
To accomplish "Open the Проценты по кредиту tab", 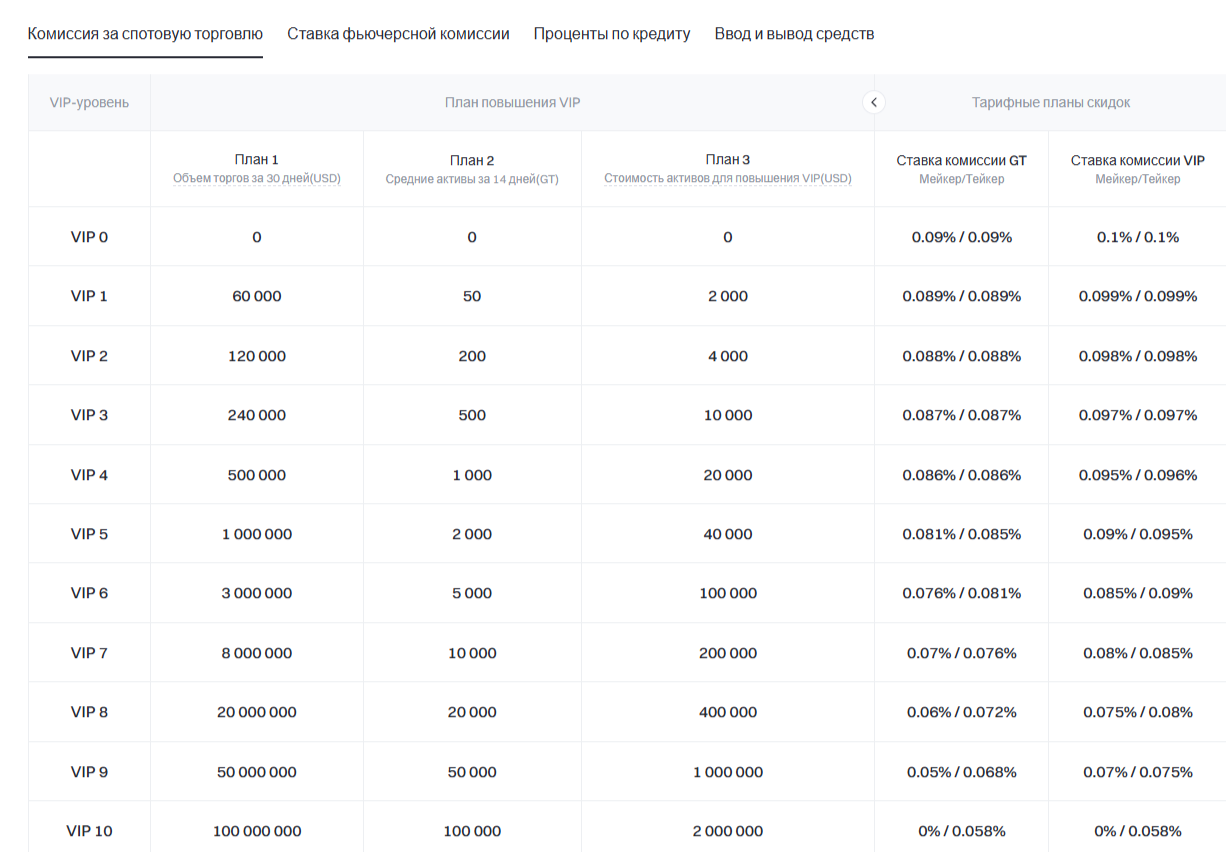I will pyautogui.click(x=612, y=34).
